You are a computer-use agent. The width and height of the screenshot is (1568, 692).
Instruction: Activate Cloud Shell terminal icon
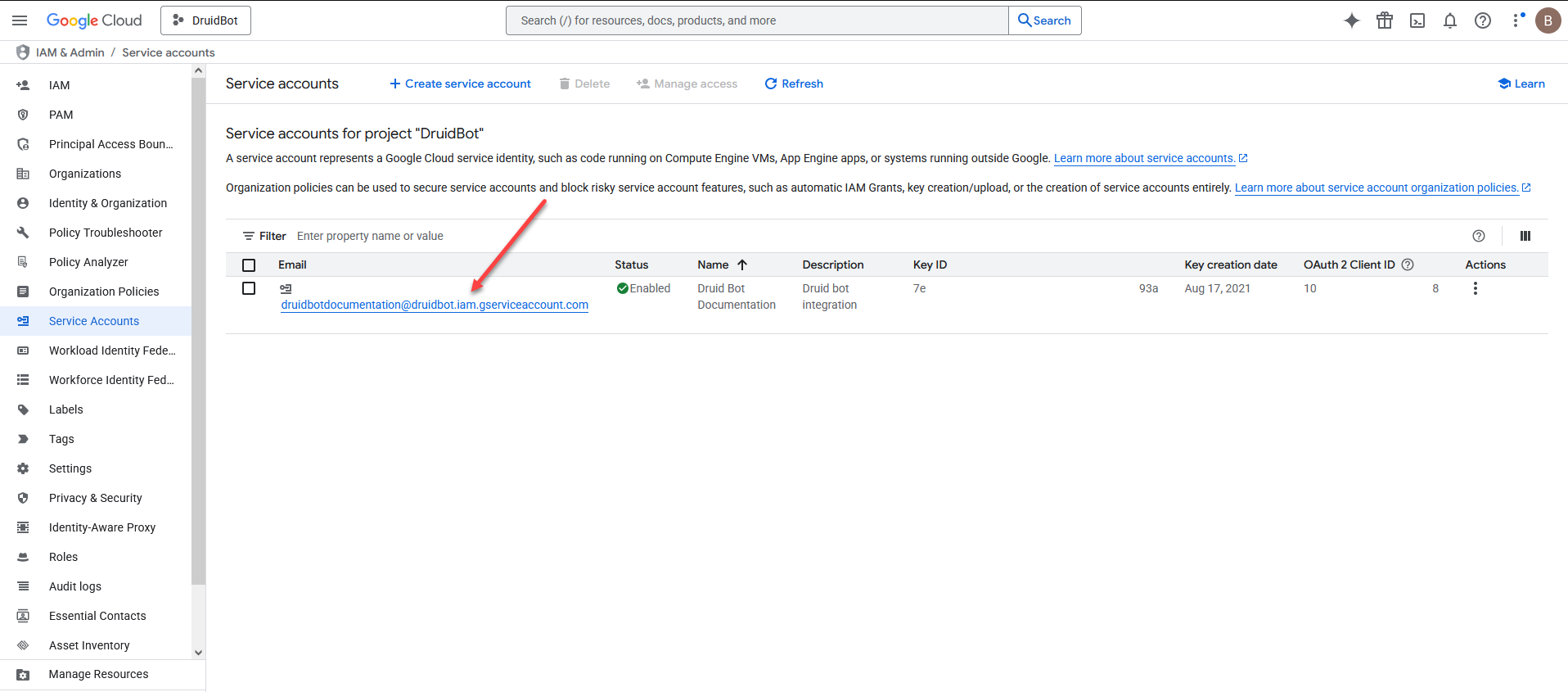point(1417,20)
